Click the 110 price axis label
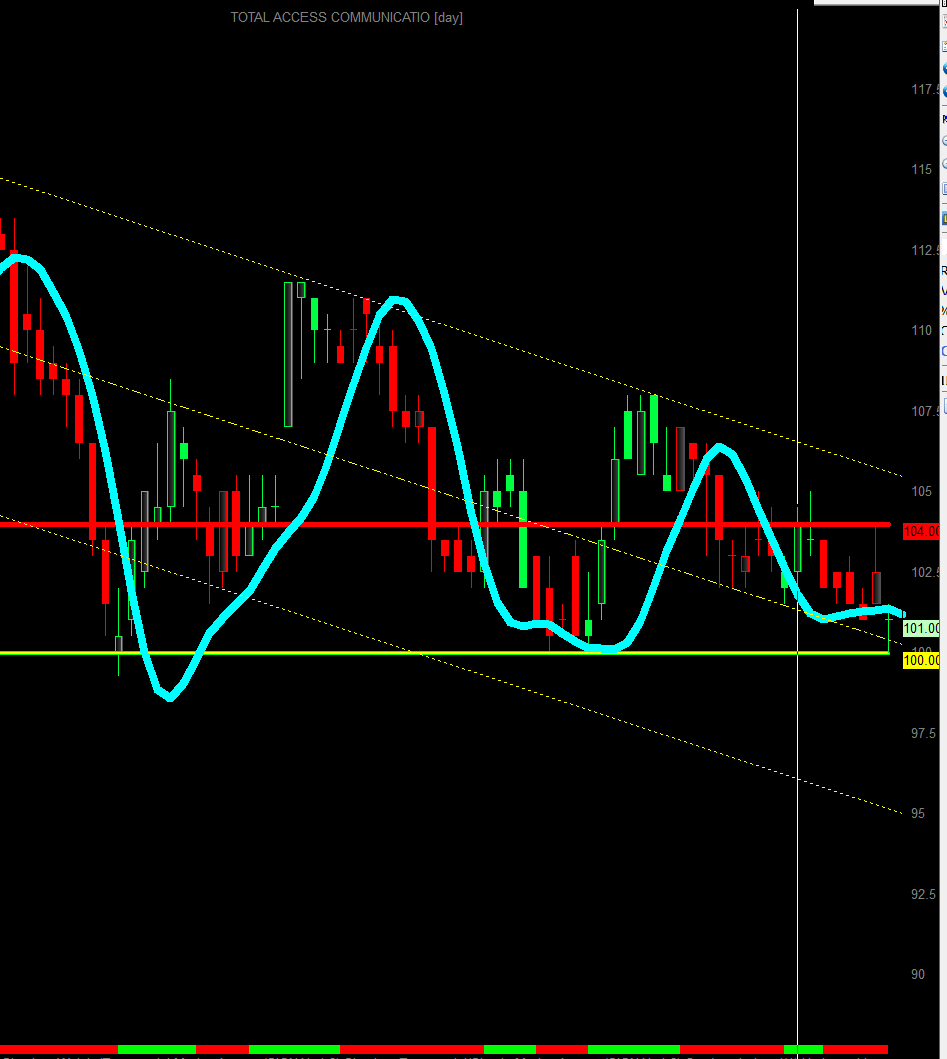This screenshot has width=947, height=1059. pyautogui.click(x=921, y=330)
